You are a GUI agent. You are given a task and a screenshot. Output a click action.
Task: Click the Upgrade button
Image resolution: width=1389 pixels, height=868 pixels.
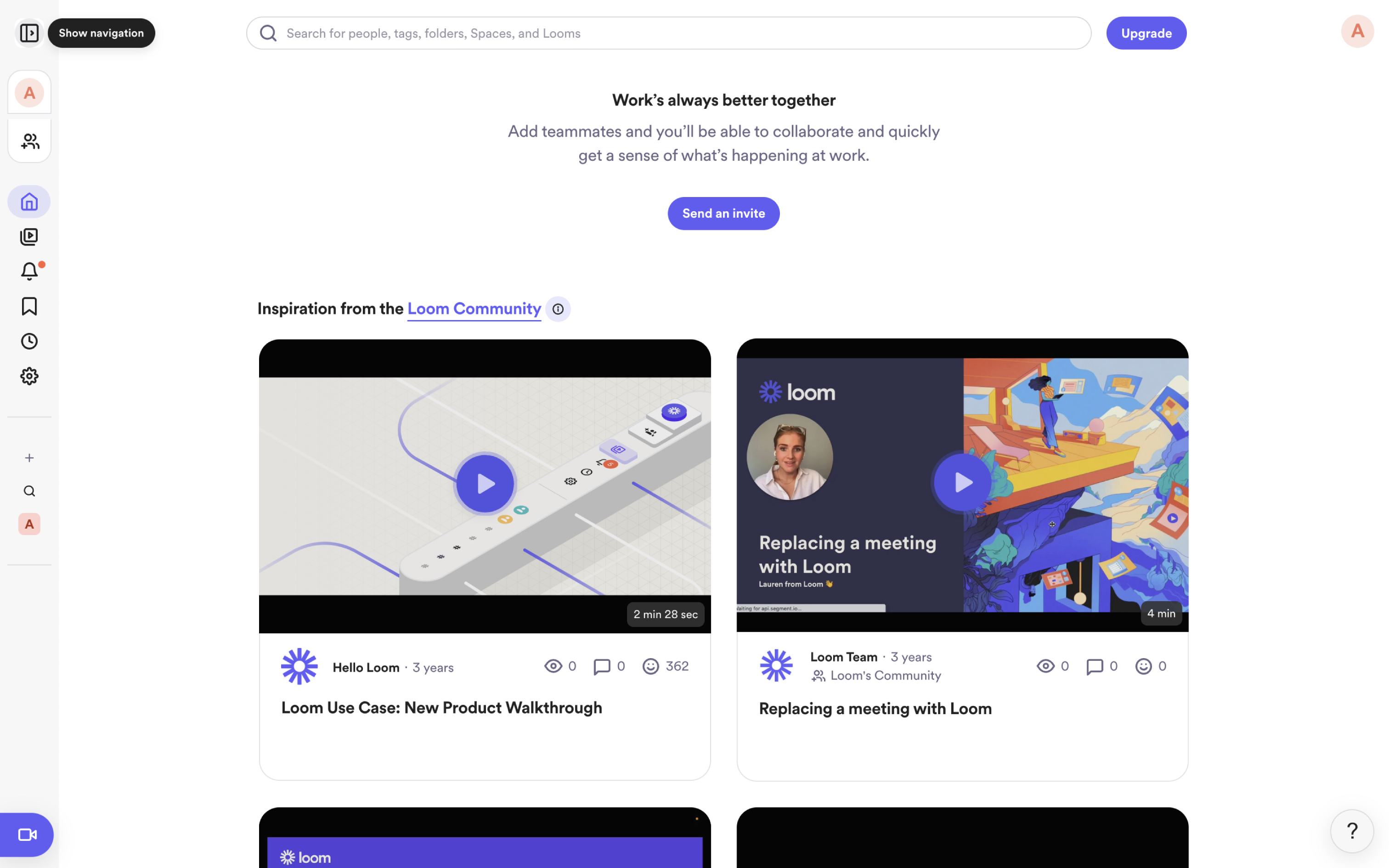coord(1146,33)
